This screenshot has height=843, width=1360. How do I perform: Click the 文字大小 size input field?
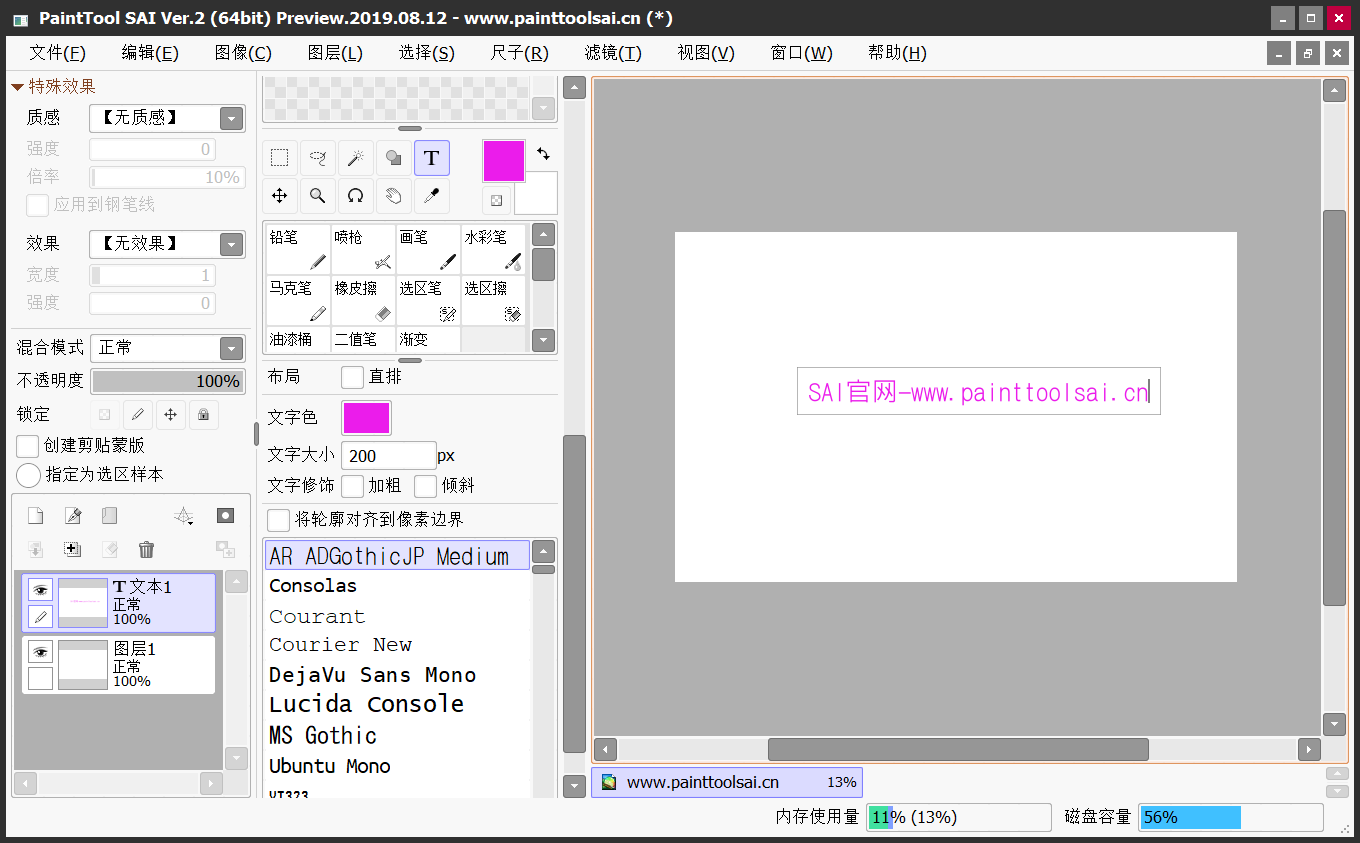389,455
